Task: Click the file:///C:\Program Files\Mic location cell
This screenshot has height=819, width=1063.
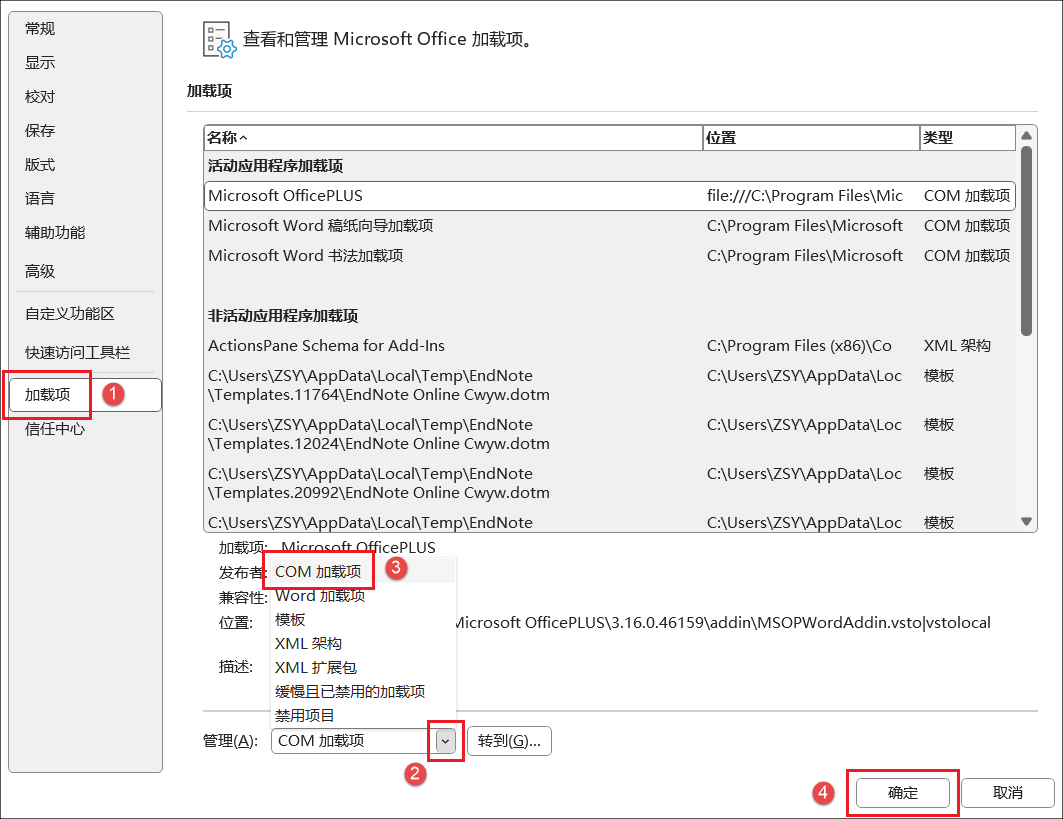Action: click(x=805, y=196)
